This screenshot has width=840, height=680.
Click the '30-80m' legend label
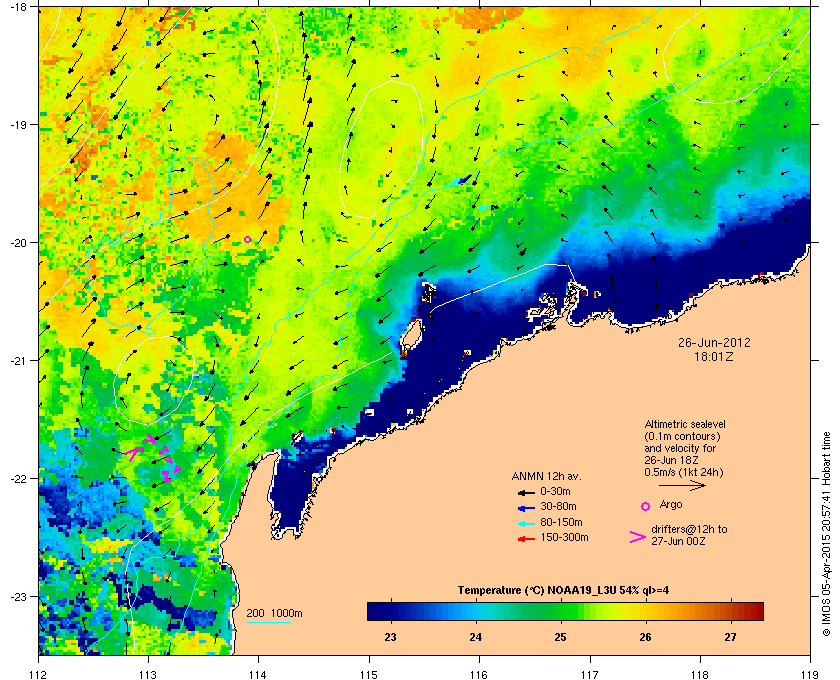pos(558,506)
